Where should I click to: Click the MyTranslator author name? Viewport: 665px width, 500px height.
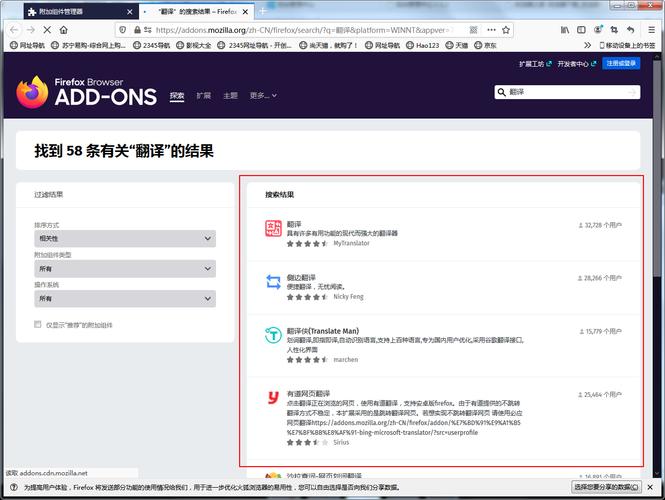point(351,243)
